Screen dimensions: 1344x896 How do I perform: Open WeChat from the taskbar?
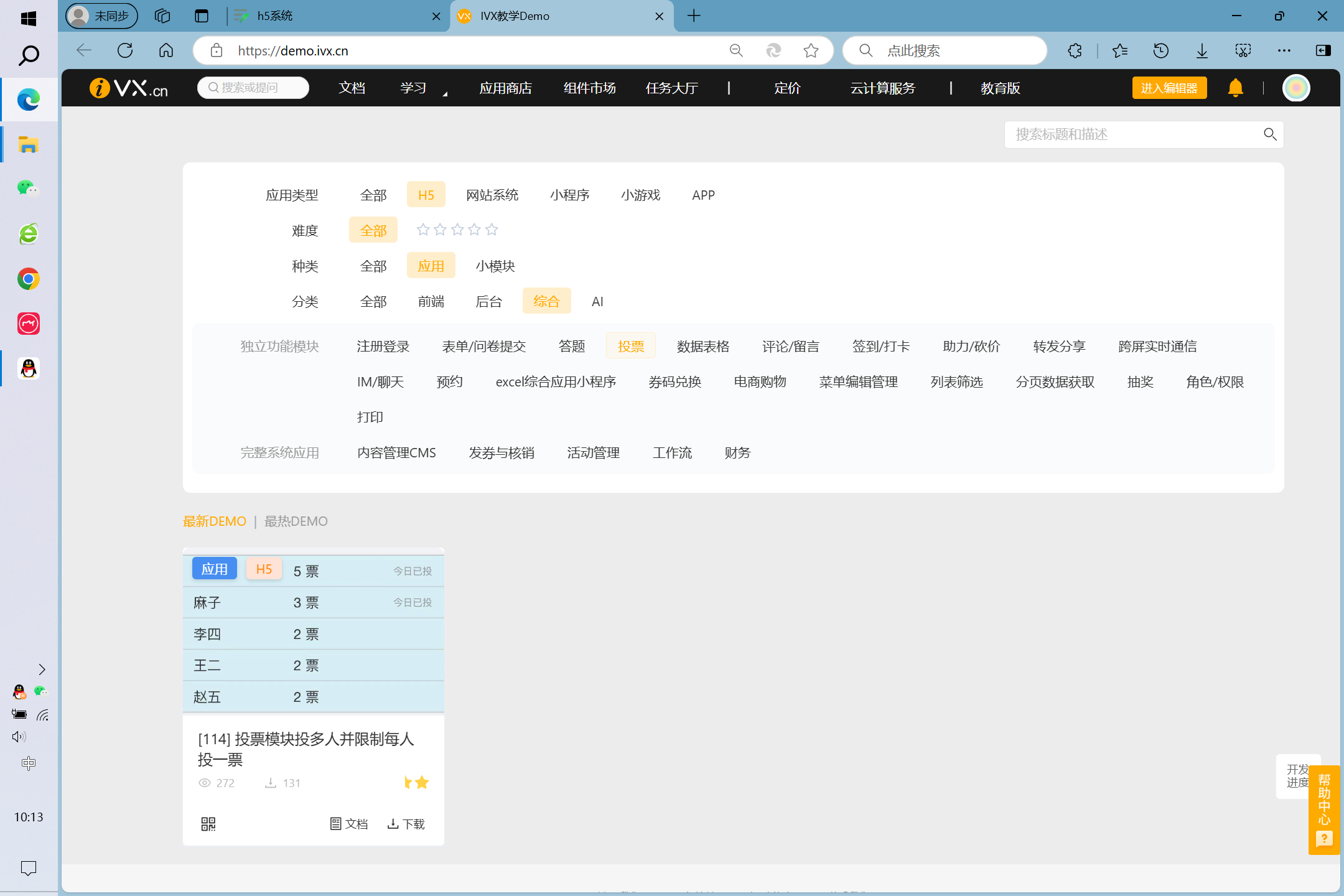[x=29, y=188]
